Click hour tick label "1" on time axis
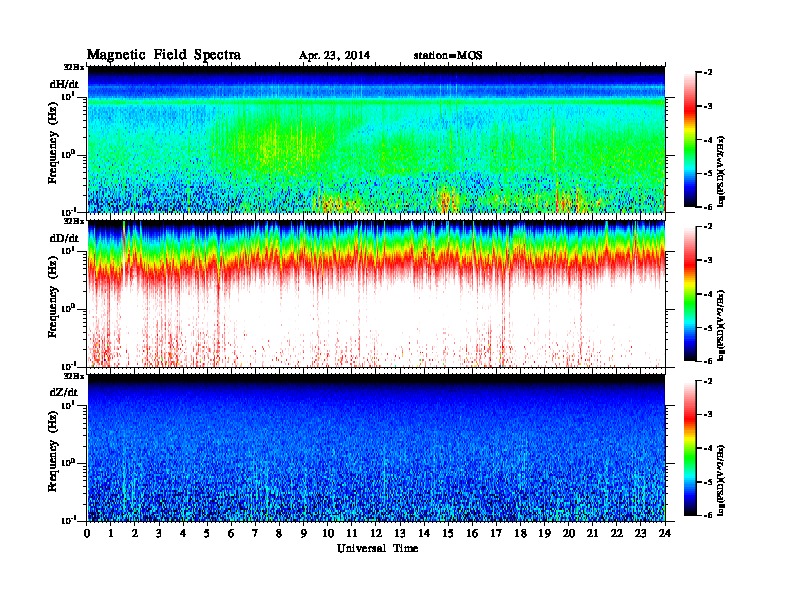This screenshot has height=612, width=792. point(111,534)
